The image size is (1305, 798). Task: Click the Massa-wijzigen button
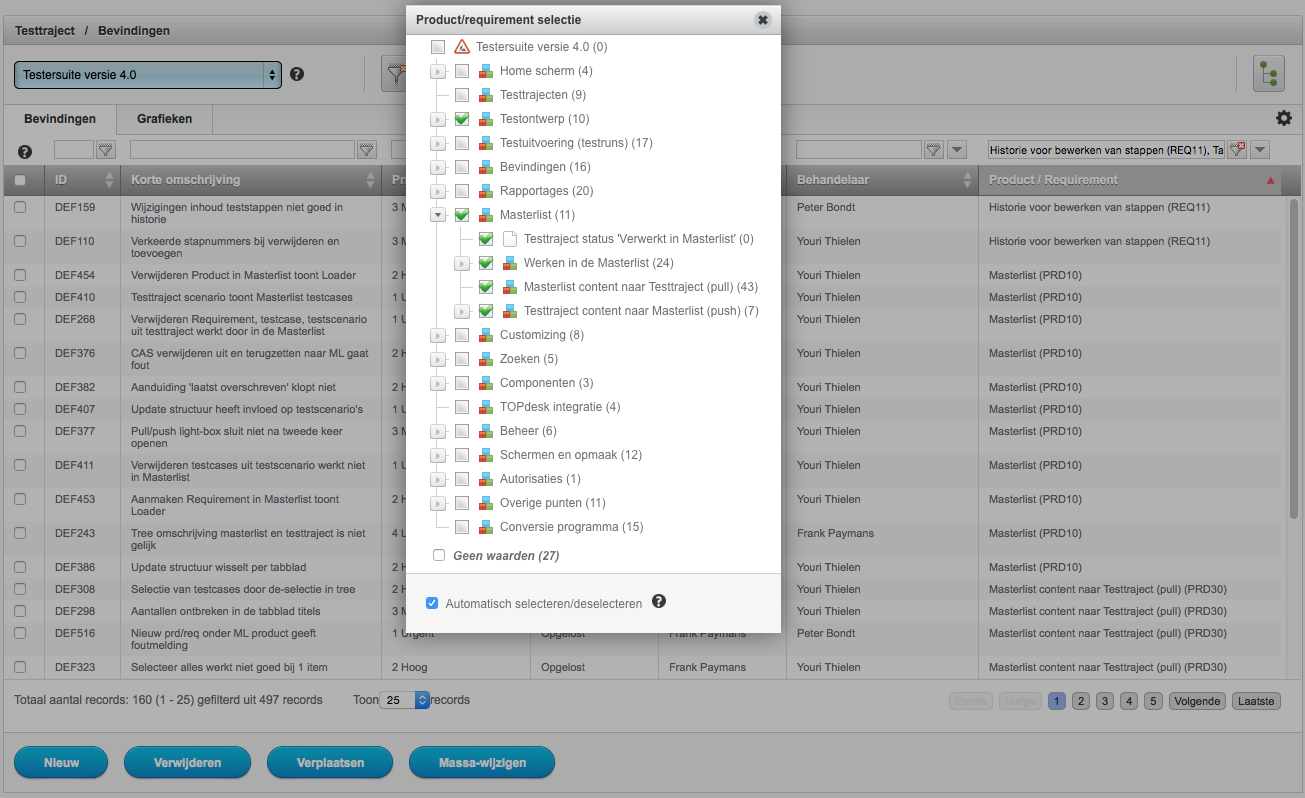(482, 762)
